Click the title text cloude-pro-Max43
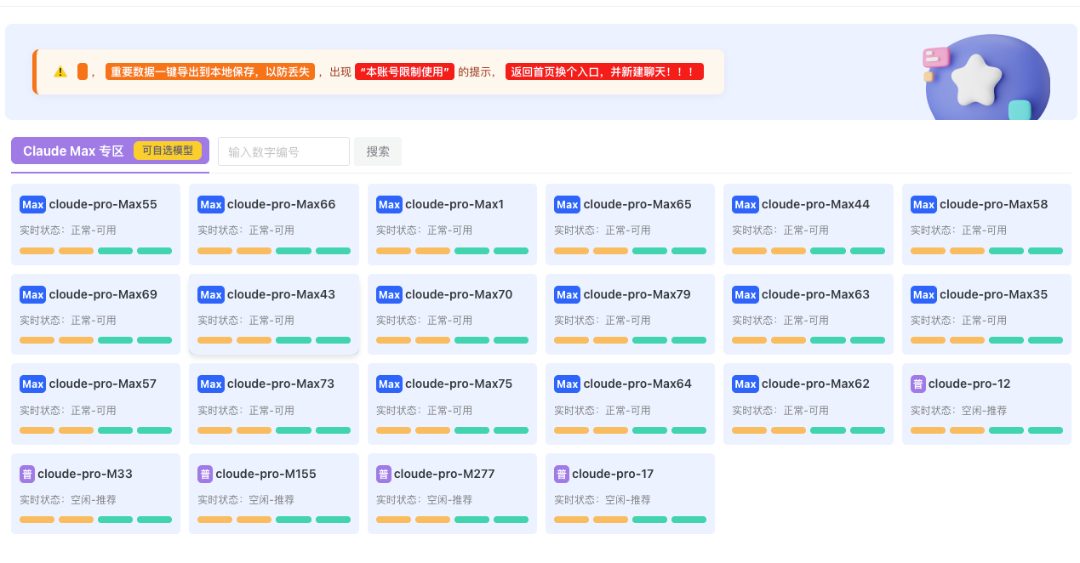 coord(281,295)
